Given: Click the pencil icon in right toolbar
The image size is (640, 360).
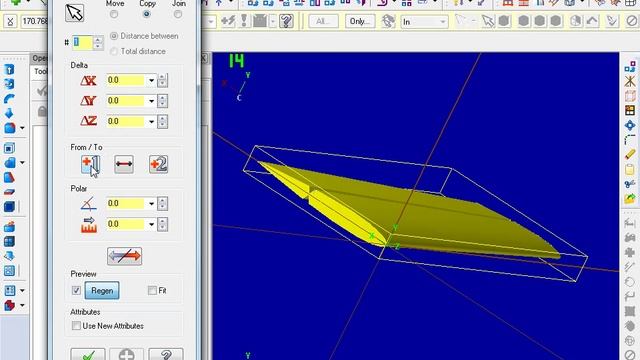Looking at the screenshot, I should (x=630, y=154).
